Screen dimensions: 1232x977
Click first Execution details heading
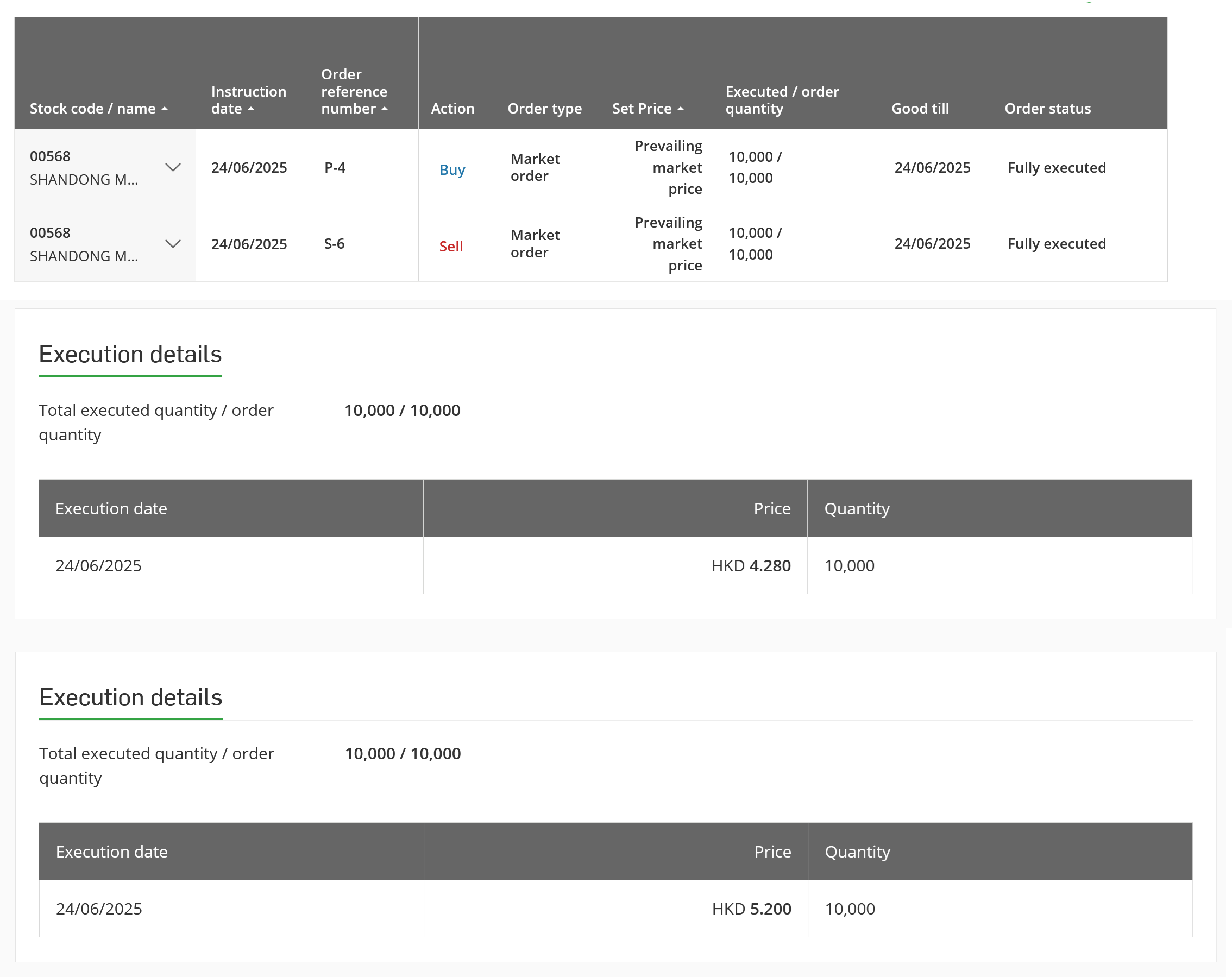click(x=130, y=354)
